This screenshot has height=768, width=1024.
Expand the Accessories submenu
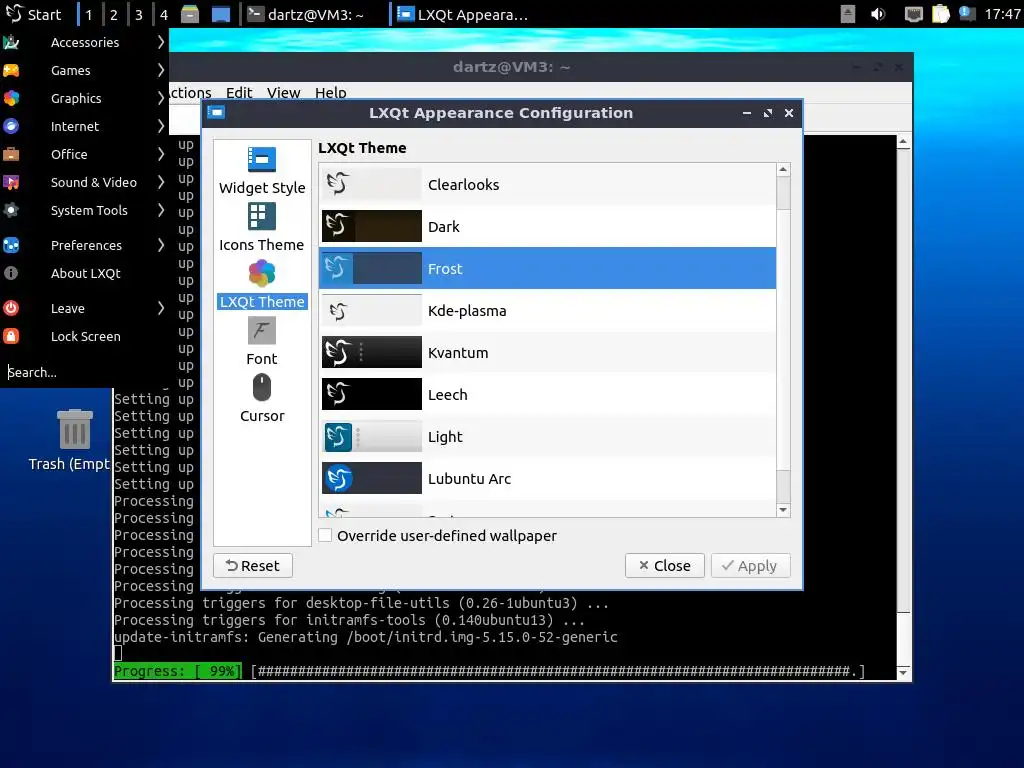[x=84, y=42]
